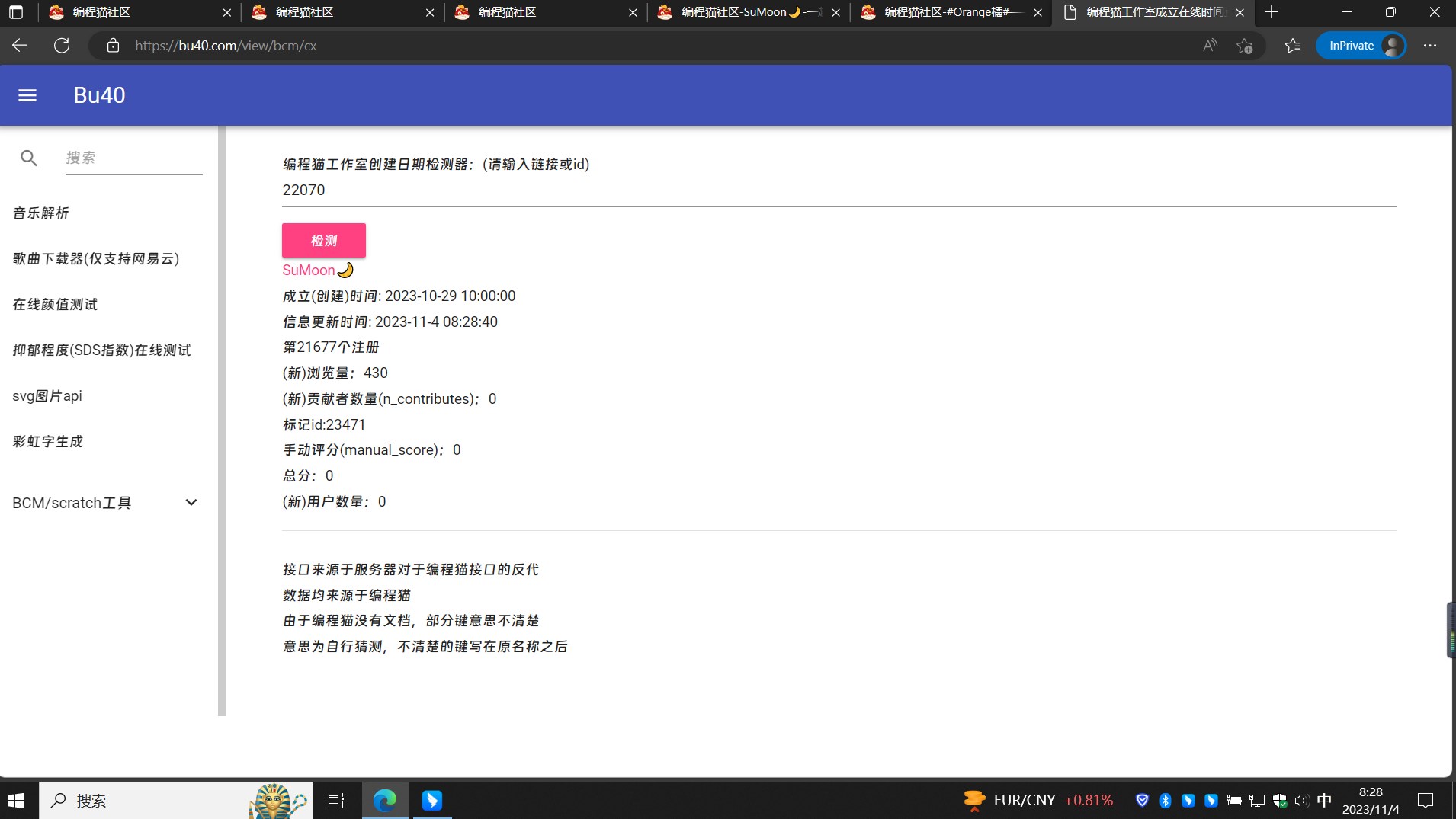Open the browser tab actions menu
Viewport: 1456px width, 819px height.
click(16, 12)
